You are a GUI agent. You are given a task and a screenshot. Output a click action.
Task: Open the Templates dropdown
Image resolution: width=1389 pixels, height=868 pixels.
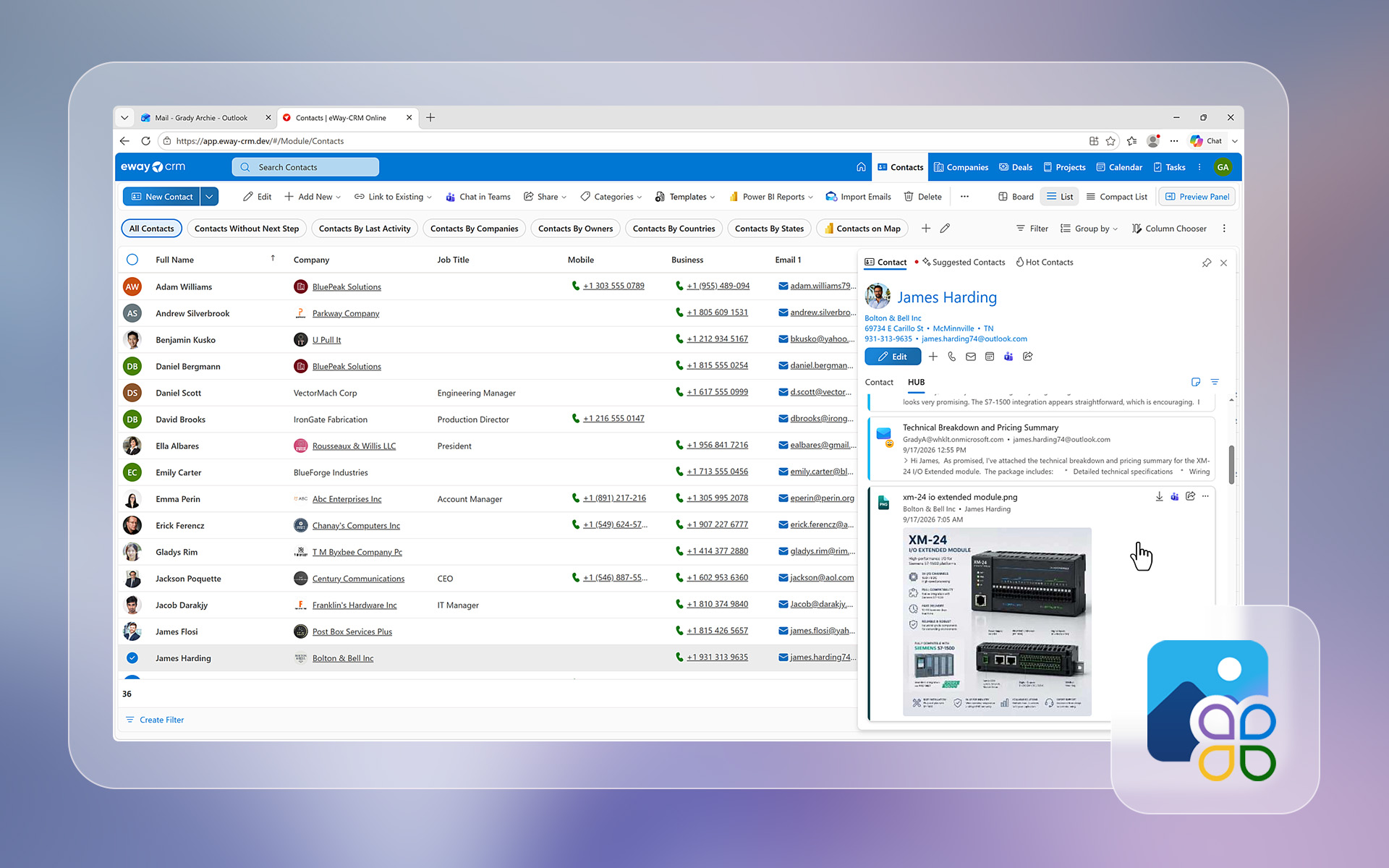[x=685, y=197]
